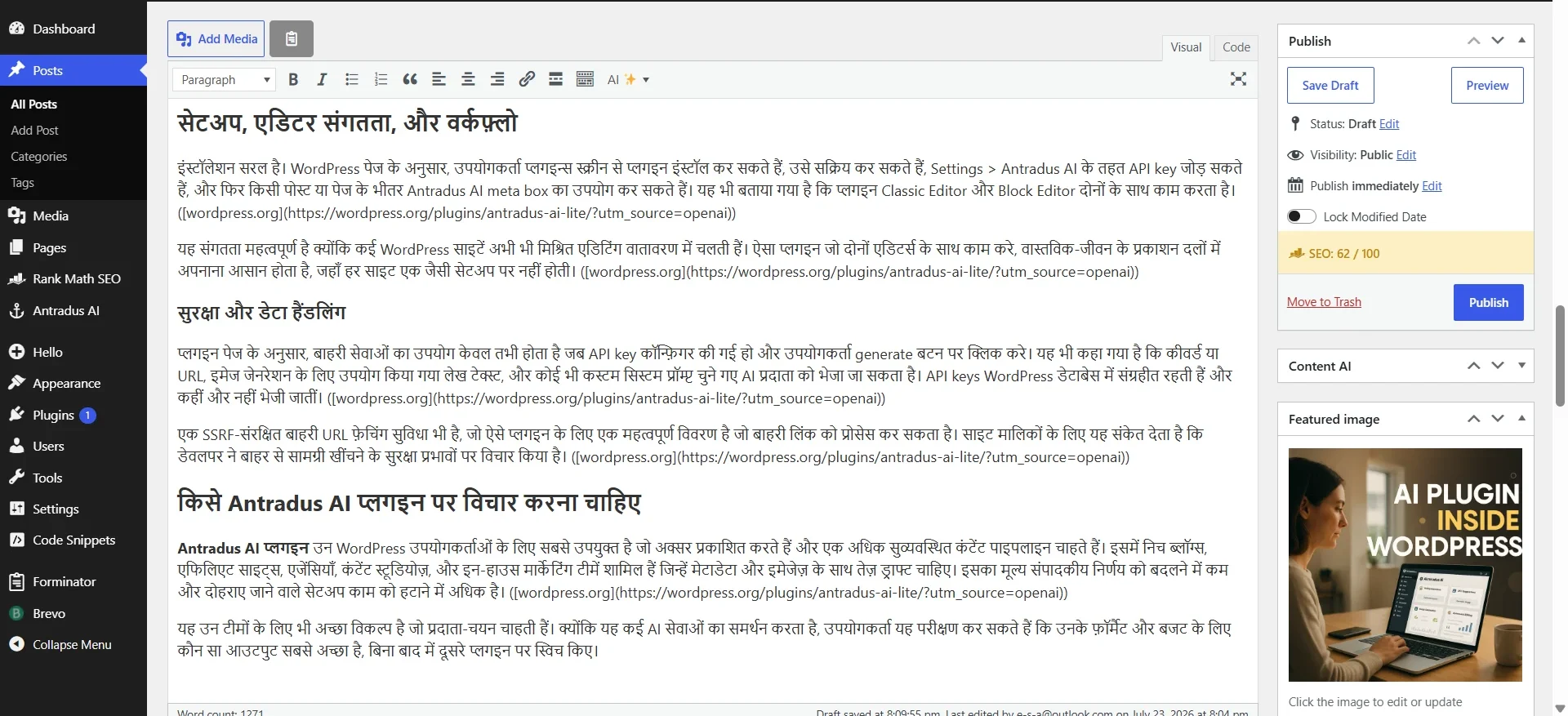
Task: Click Save Draft
Action: [1330, 85]
